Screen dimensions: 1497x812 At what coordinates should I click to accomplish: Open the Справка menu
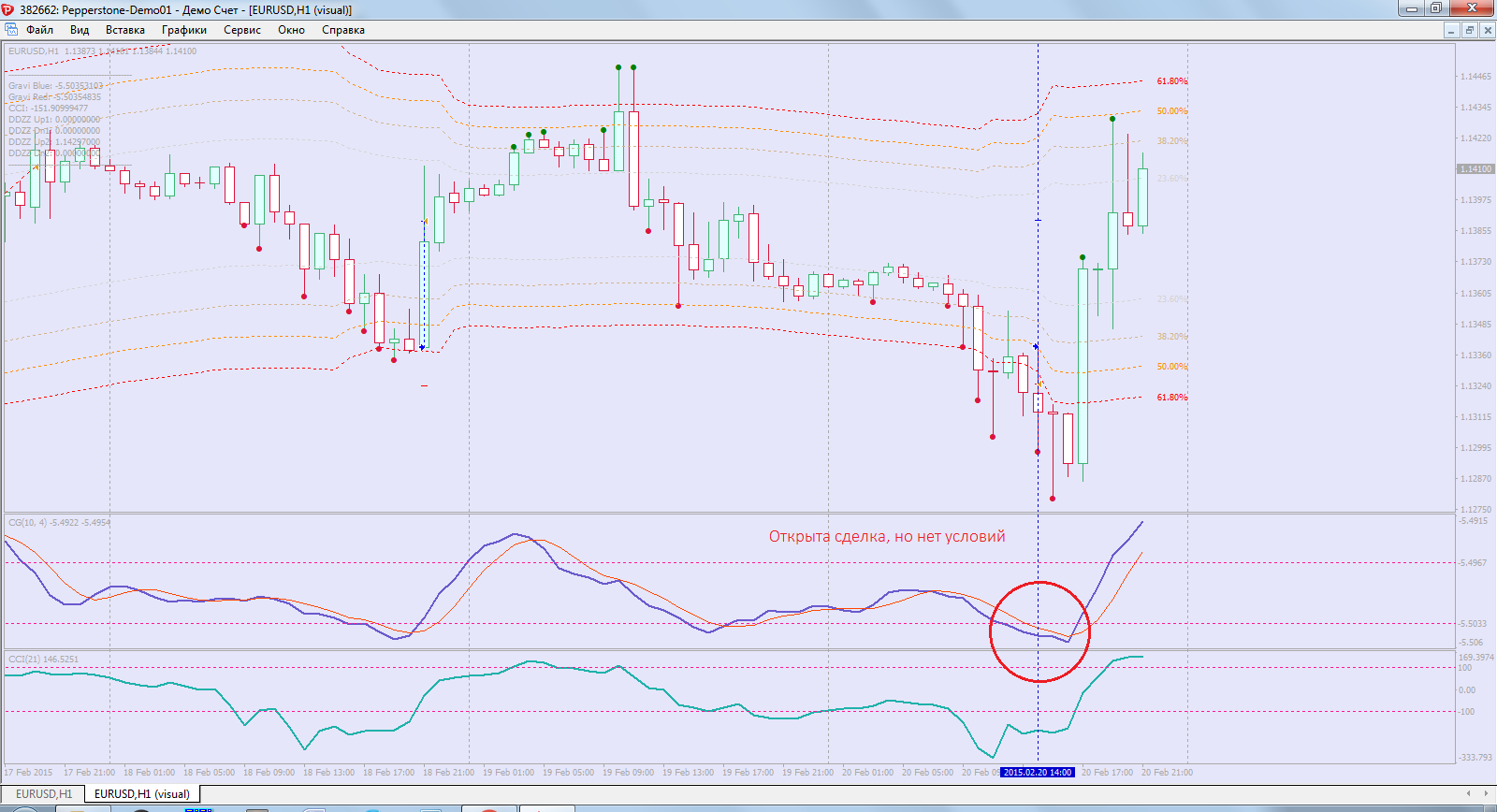[343, 30]
